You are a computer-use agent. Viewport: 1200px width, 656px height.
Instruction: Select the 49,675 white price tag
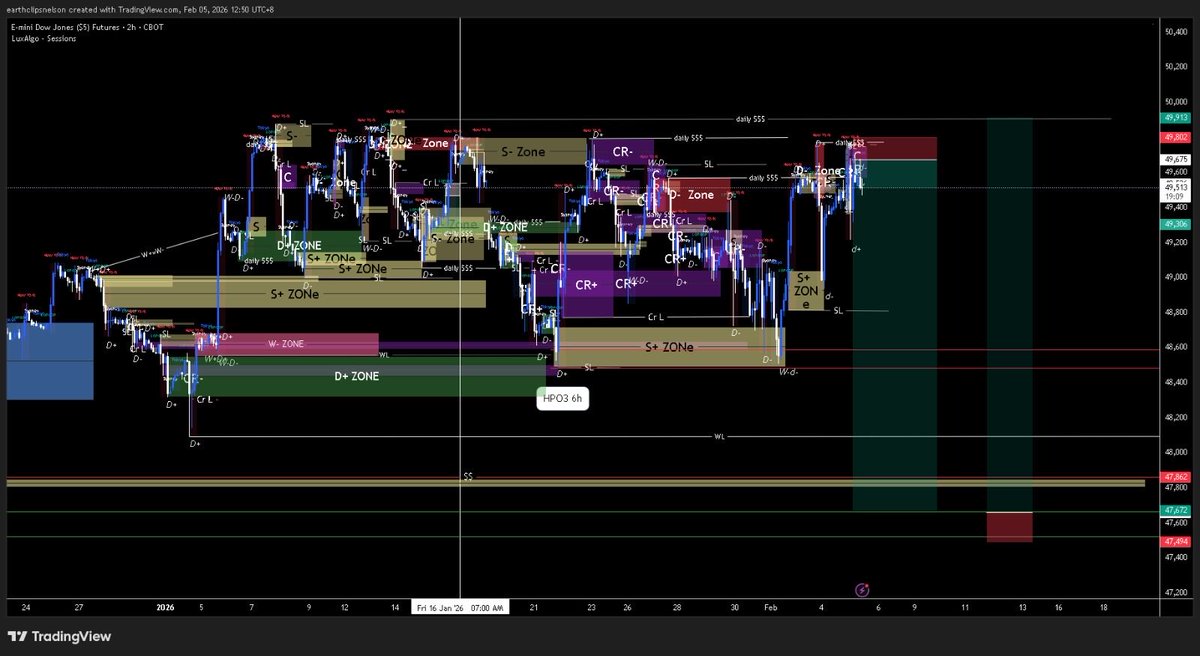[x=1175, y=159]
